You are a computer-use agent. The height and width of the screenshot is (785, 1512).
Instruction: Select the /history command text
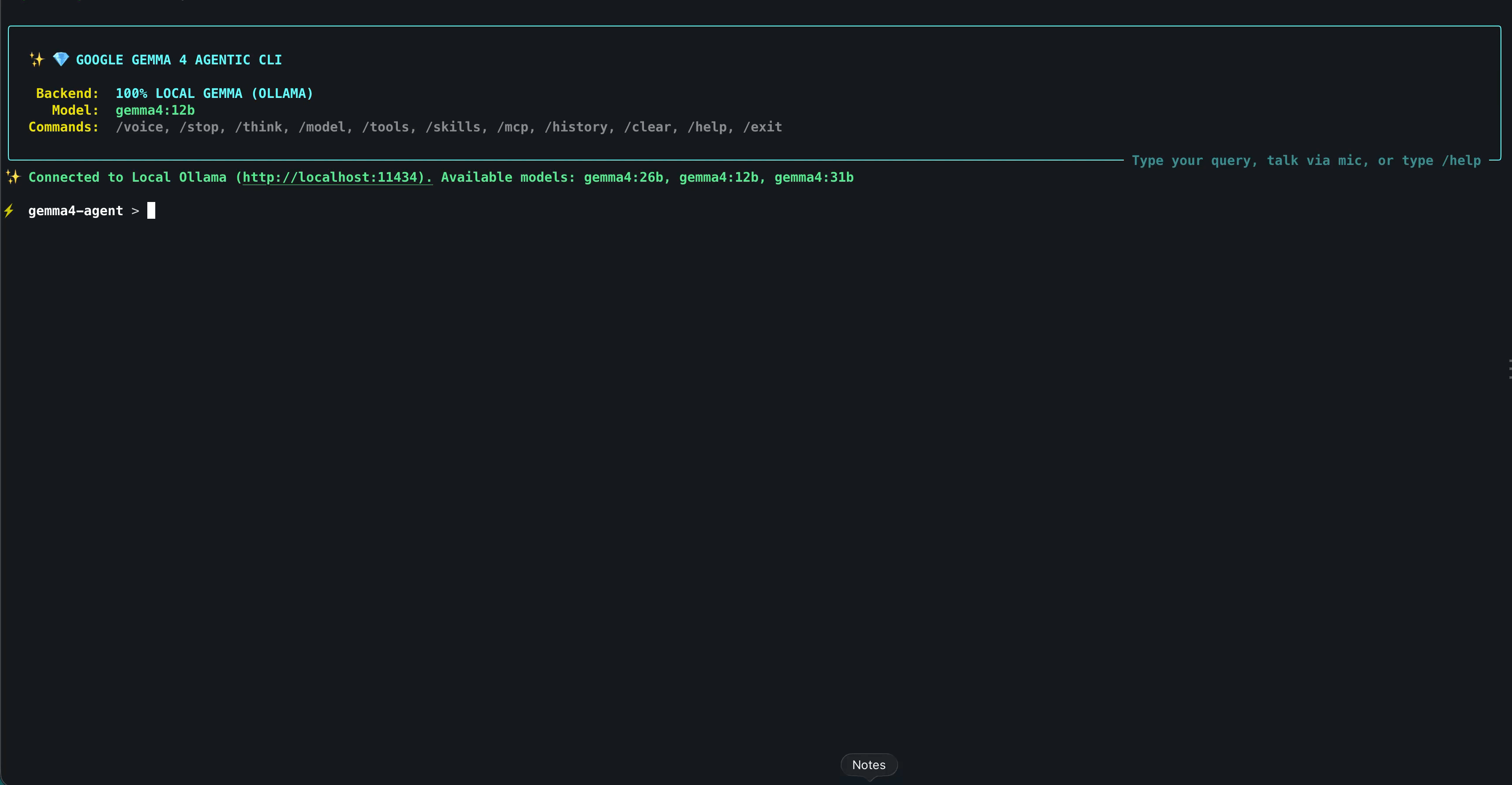576,127
